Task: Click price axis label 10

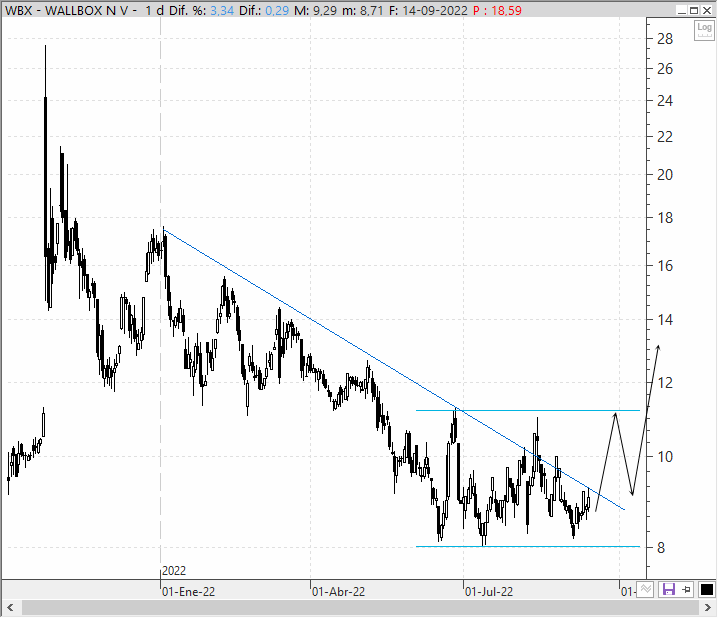Action: [665, 457]
